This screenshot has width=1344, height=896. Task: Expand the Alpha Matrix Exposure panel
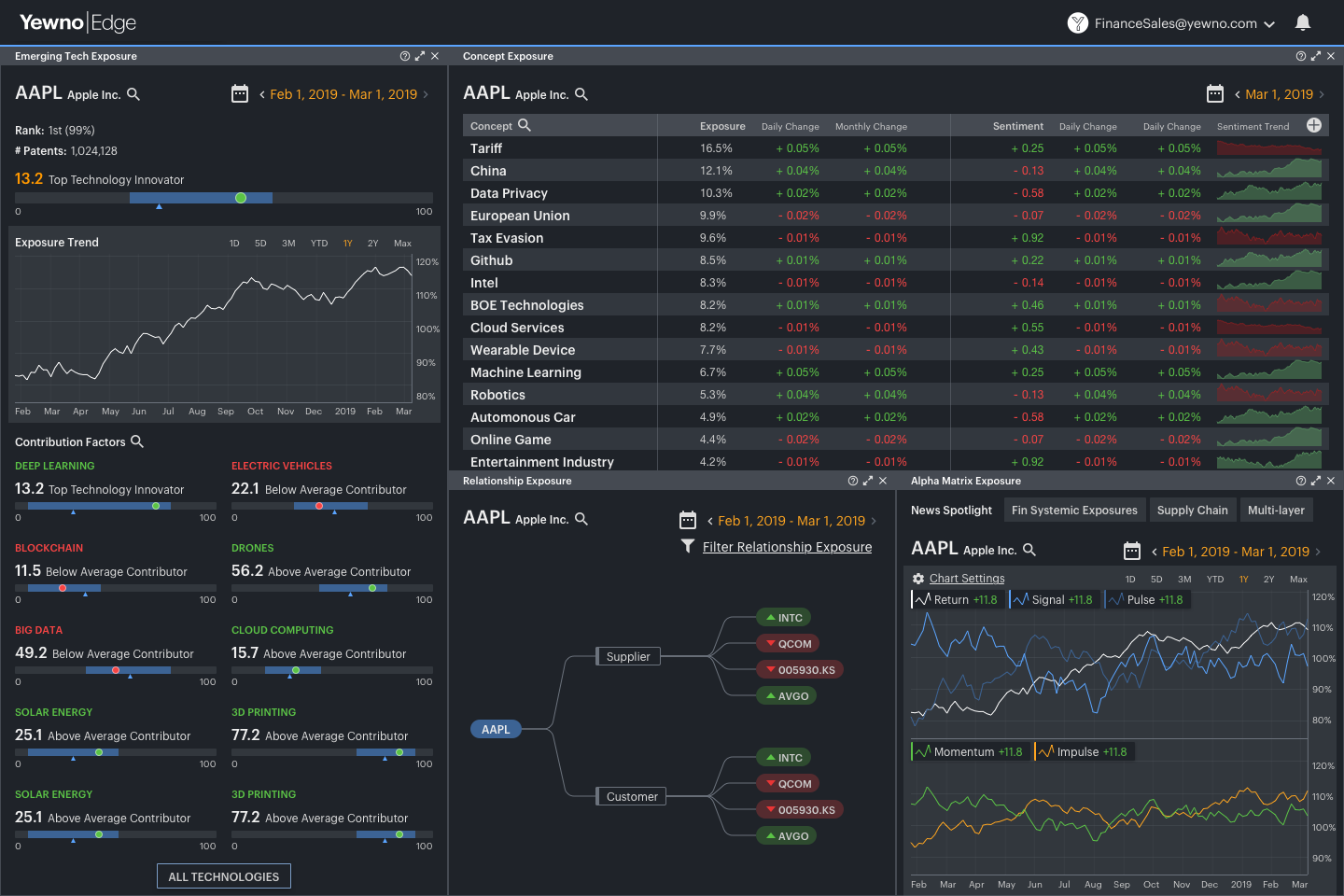tap(1315, 481)
